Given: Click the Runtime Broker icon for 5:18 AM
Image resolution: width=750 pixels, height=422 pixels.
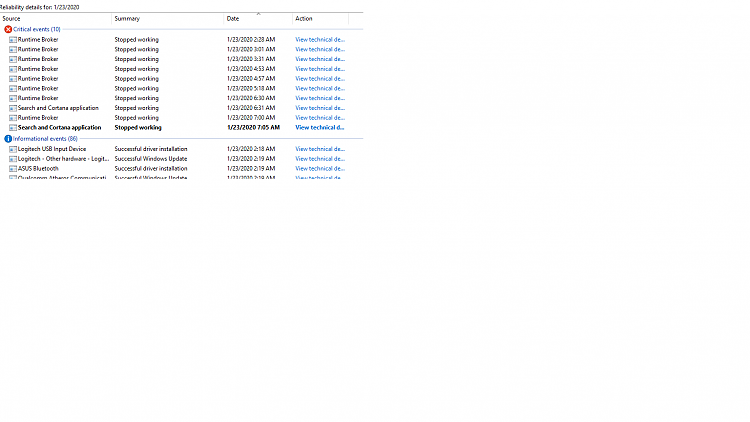Looking at the screenshot, I should point(13,89).
